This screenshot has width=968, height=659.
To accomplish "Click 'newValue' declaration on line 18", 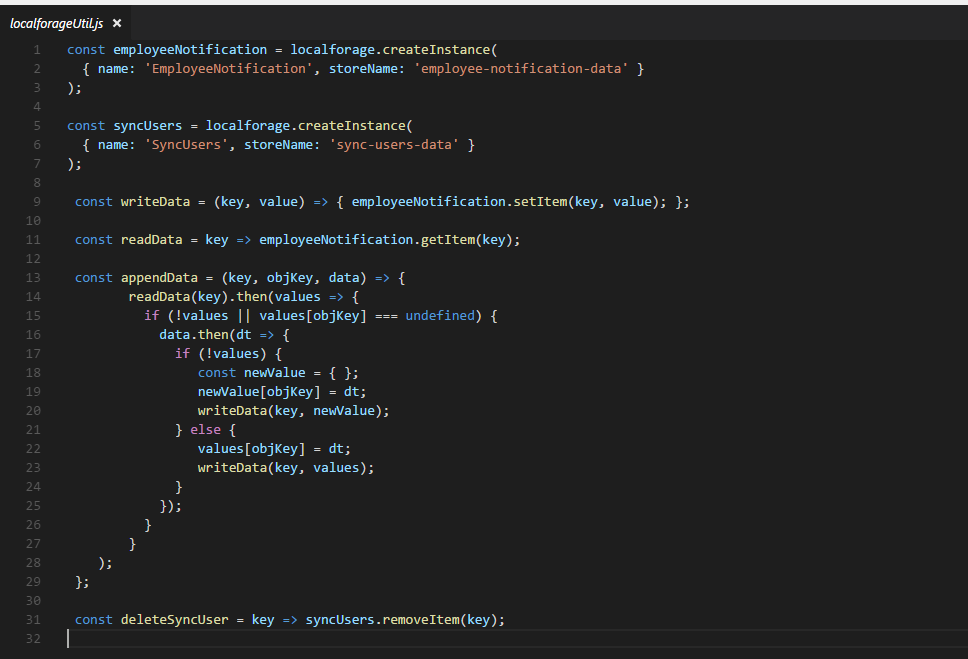I will tap(275, 373).
